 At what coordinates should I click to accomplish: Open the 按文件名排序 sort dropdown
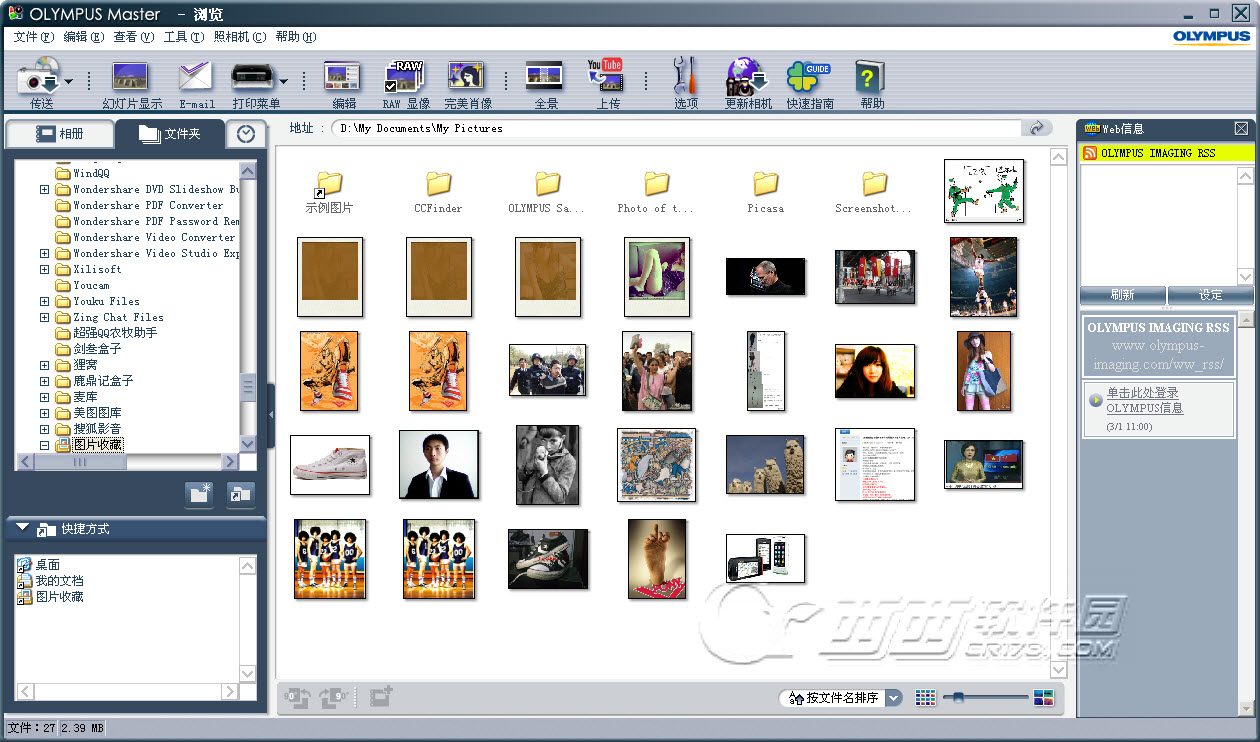(x=893, y=698)
